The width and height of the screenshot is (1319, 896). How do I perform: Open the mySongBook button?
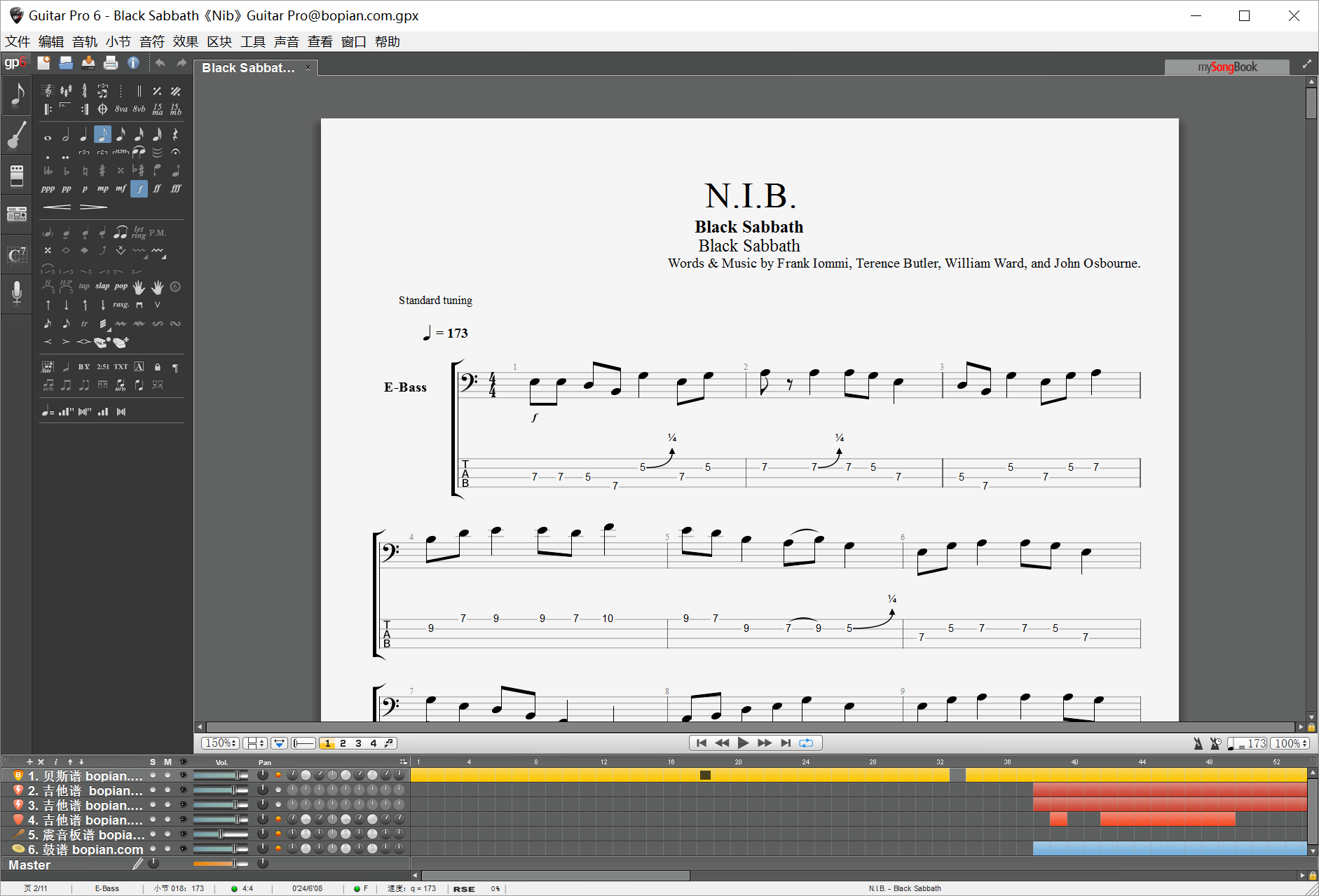[x=1226, y=67]
